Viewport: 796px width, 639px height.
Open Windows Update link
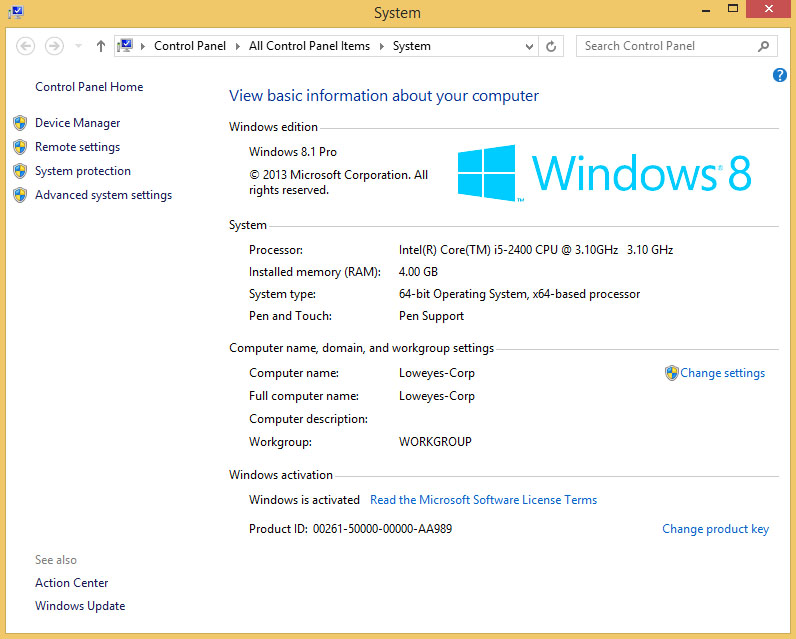(80, 606)
